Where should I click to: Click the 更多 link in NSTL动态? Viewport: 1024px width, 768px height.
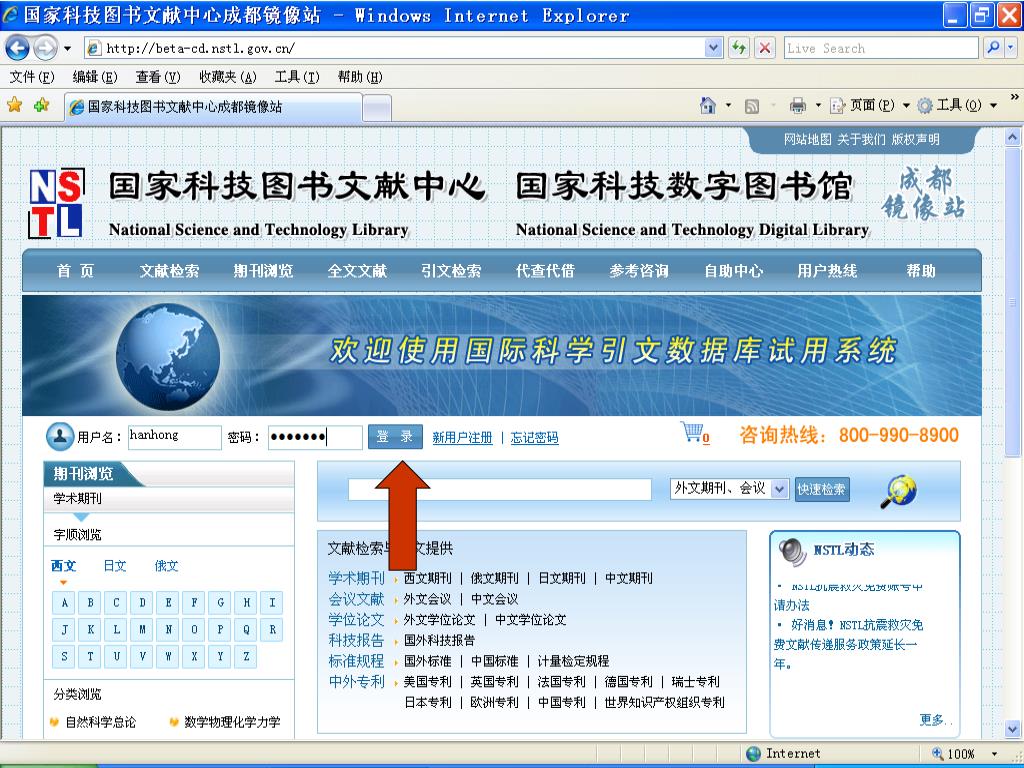click(933, 720)
